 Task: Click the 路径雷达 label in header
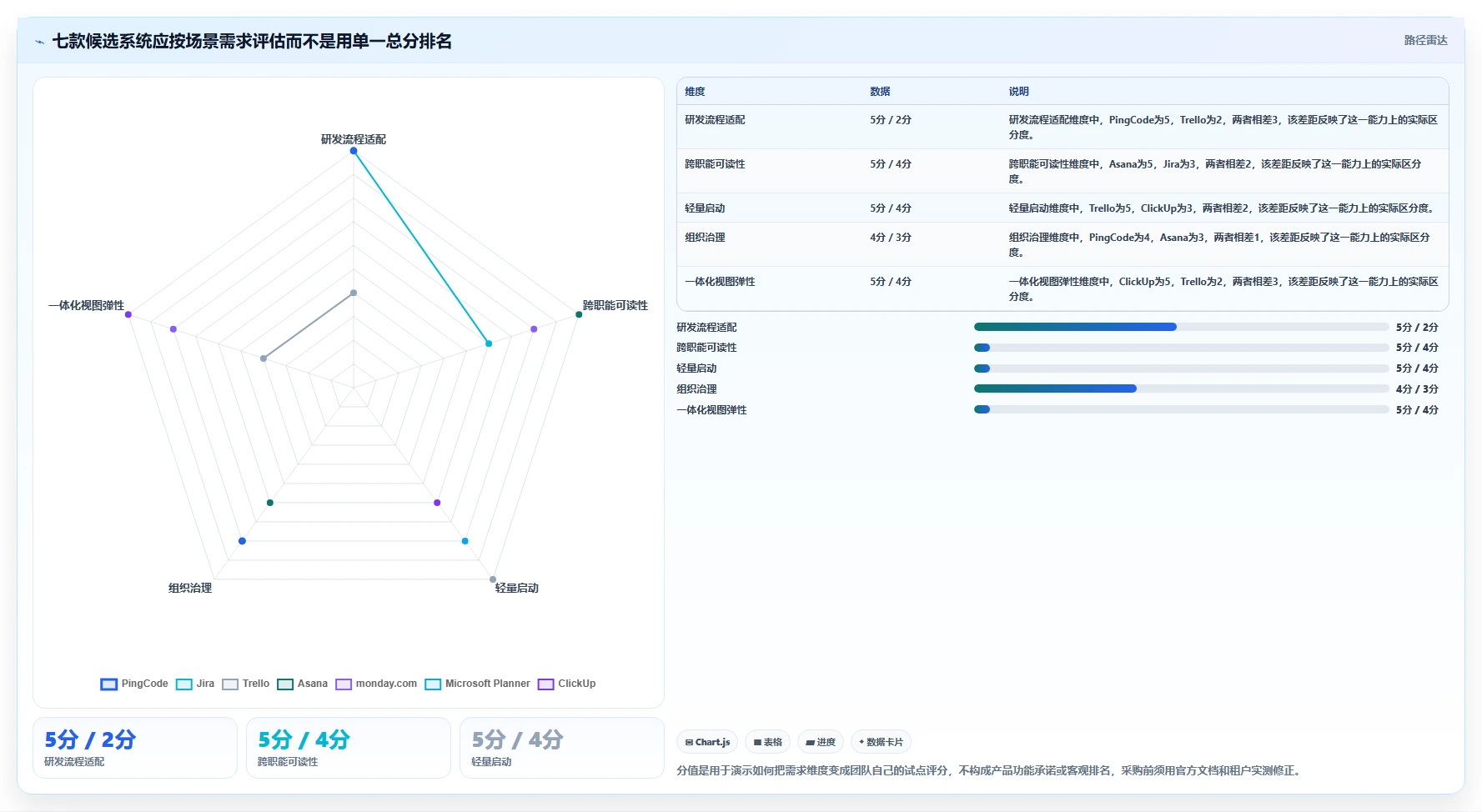(x=1425, y=40)
